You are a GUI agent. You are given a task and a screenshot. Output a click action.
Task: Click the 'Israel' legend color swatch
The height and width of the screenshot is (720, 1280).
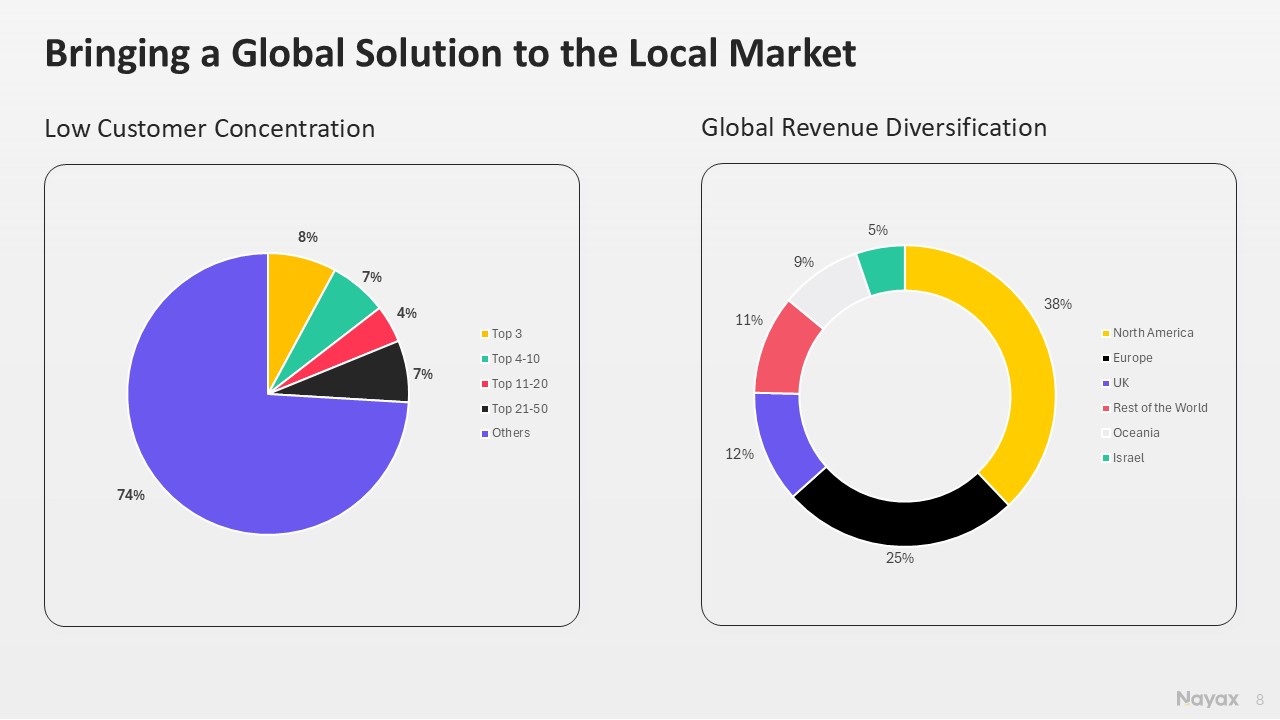click(1106, 458)
